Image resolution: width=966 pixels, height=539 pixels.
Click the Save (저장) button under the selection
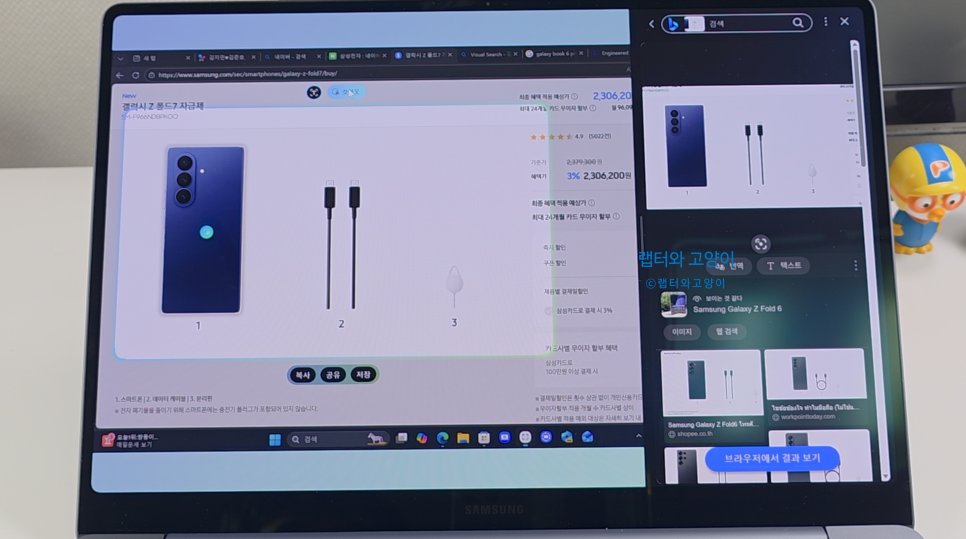tap(363, 375)
